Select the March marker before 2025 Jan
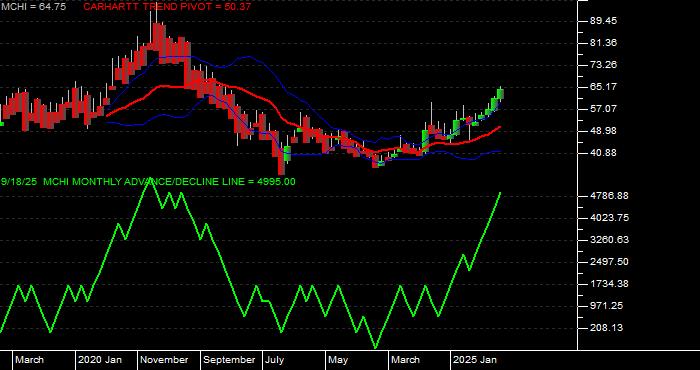The image size is (700, 370). [405, 360]
